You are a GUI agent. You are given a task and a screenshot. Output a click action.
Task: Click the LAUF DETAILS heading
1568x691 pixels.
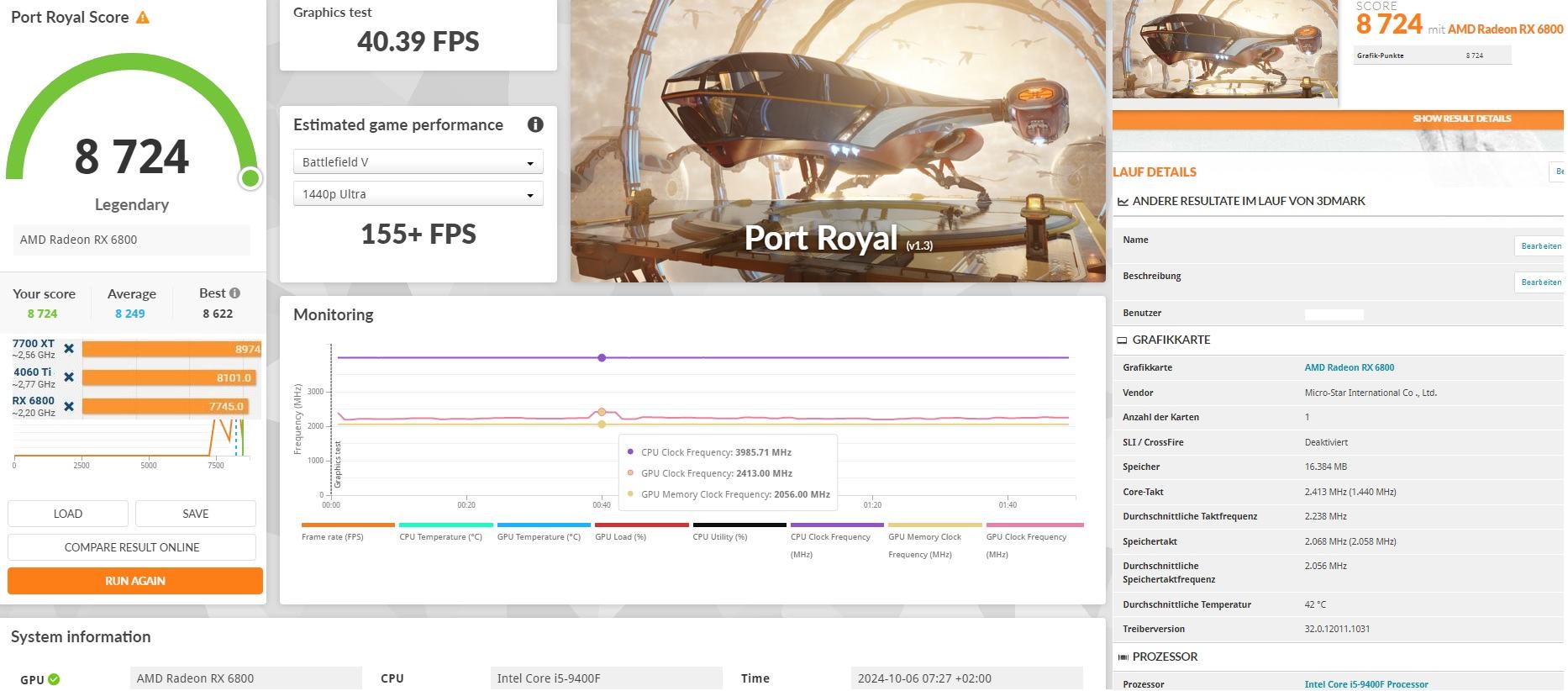click(x=1155, y=171)
